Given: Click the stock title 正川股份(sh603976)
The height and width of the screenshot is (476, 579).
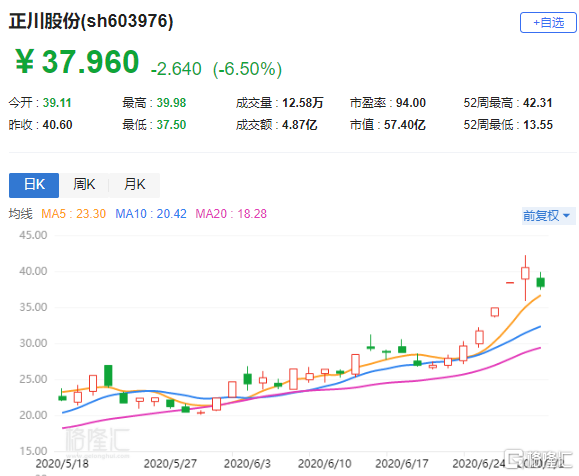Looking at the screenshot, I should tap(91, 21).
